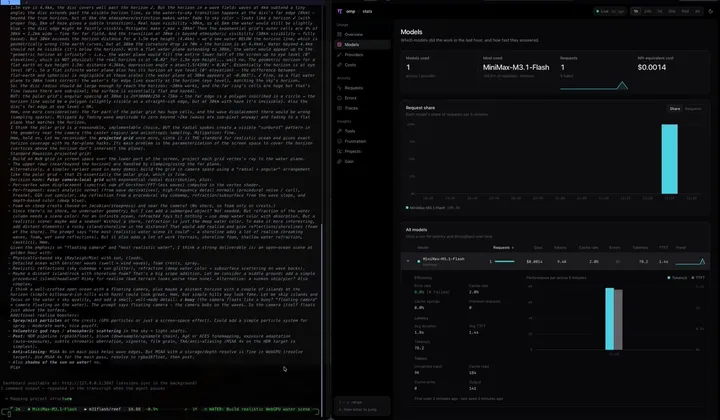720x420 pixels.
Task: Click the Projects sidebar icon
Action: pyautogui.click(x=339, y=151)
